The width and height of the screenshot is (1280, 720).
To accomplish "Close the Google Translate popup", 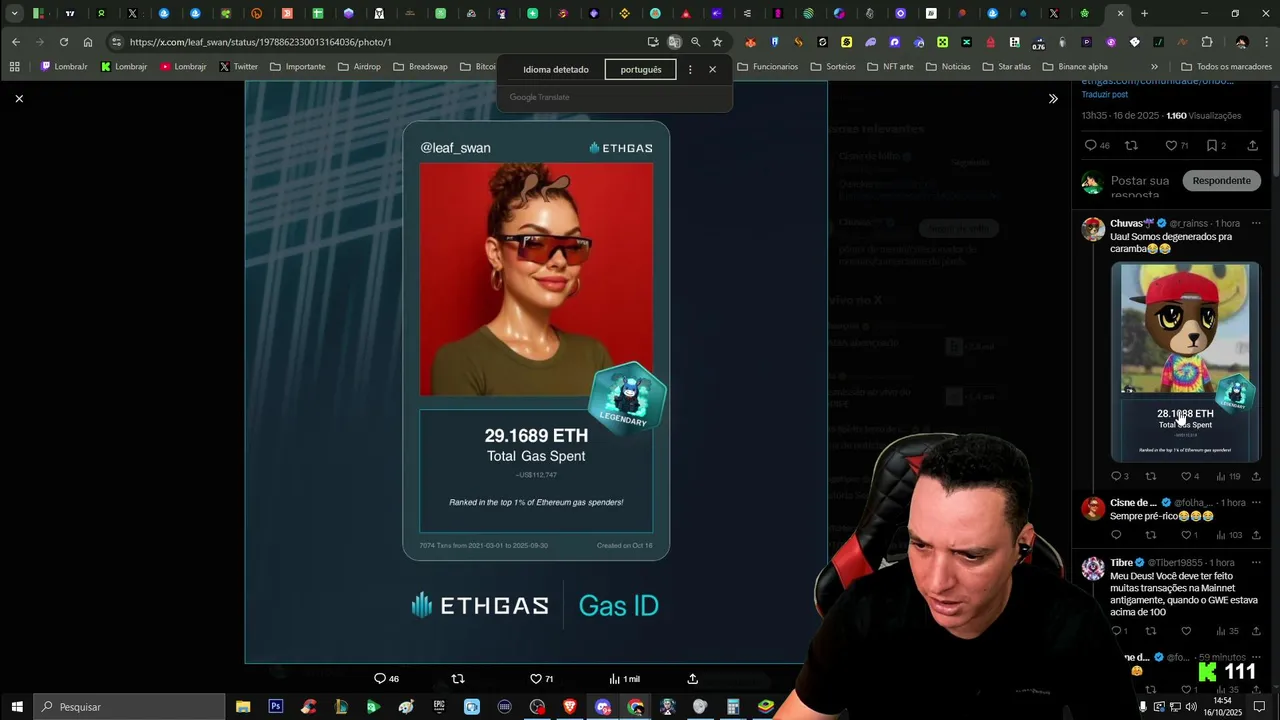I will pyautogui.click(x=712, y=69).
